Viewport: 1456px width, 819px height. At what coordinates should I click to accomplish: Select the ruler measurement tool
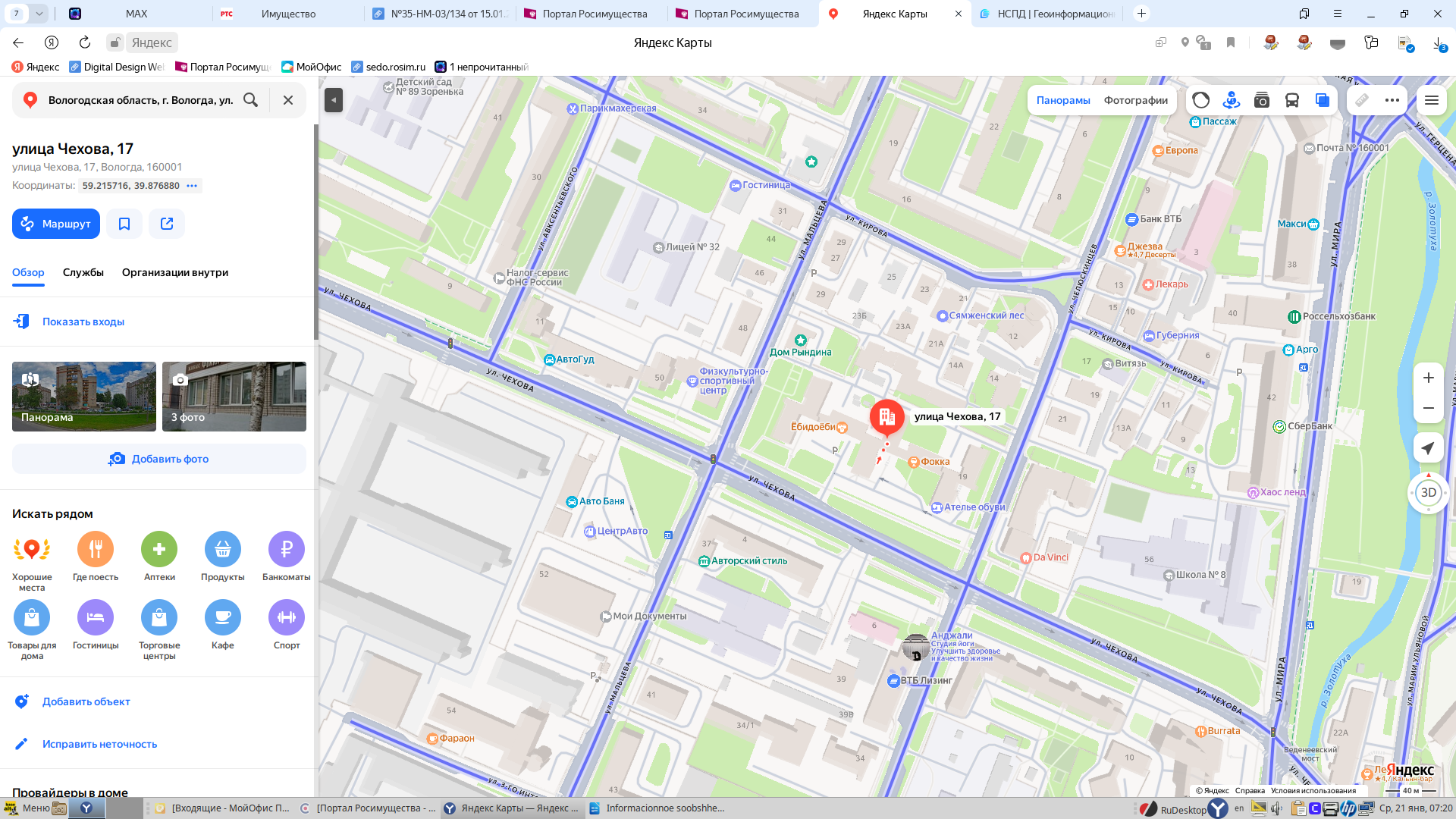coord(1362,100)
